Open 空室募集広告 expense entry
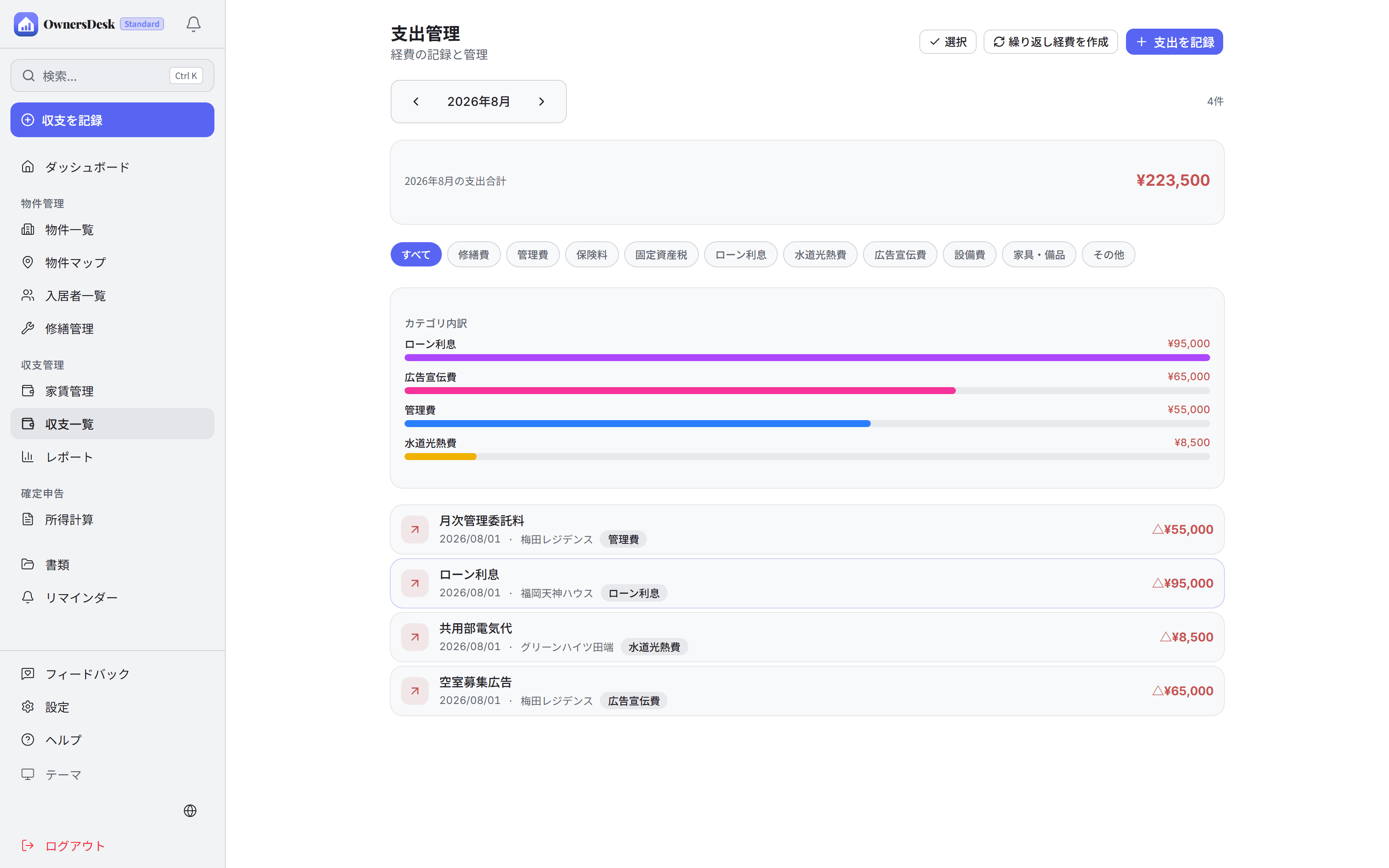Image resolution: width=1389 pixels, height=868 pixels. 807,691
